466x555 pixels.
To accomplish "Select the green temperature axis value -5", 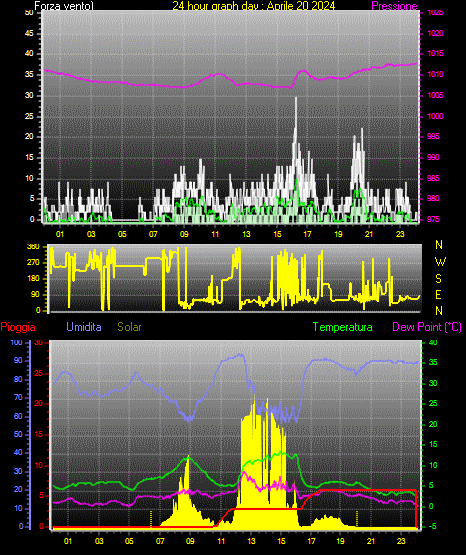I will coord(432,526).
